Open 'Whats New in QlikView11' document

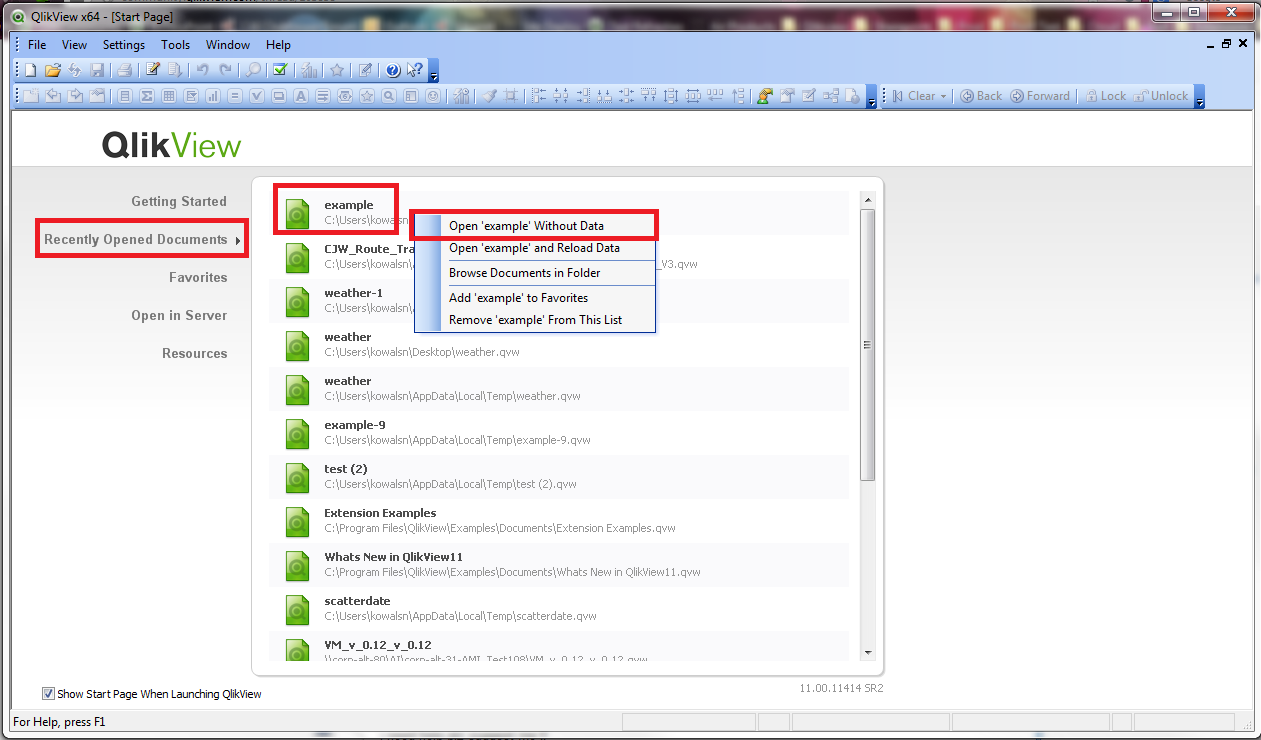(x=559, y=564)
